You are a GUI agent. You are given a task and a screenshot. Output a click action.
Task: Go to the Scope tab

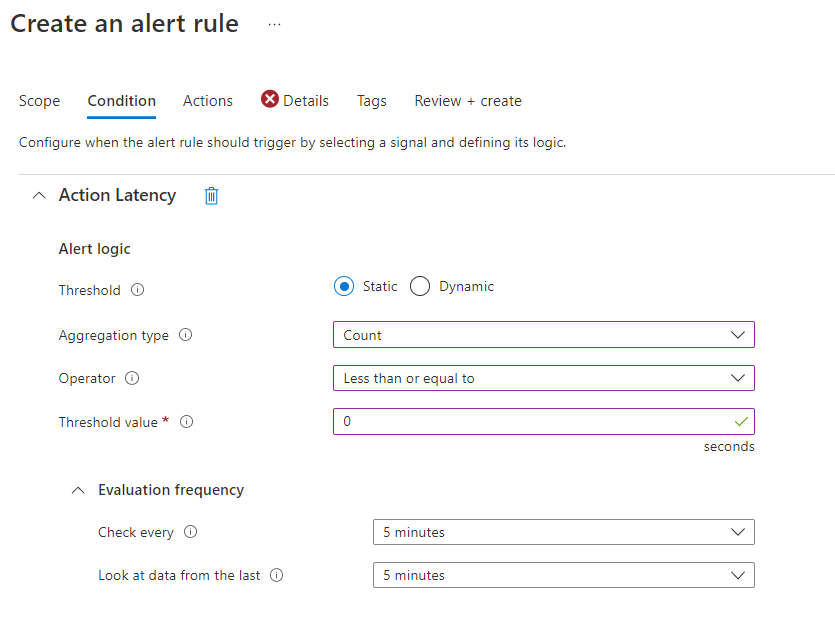coord(39,100)
